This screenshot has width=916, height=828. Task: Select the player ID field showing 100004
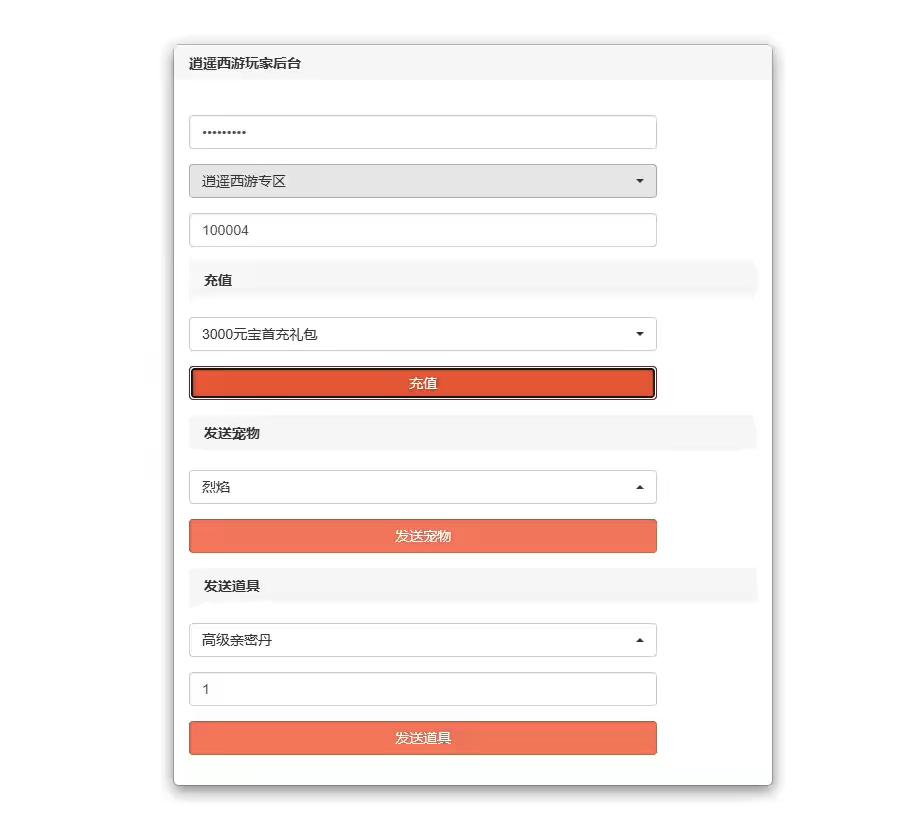click(x=422, y=229)
